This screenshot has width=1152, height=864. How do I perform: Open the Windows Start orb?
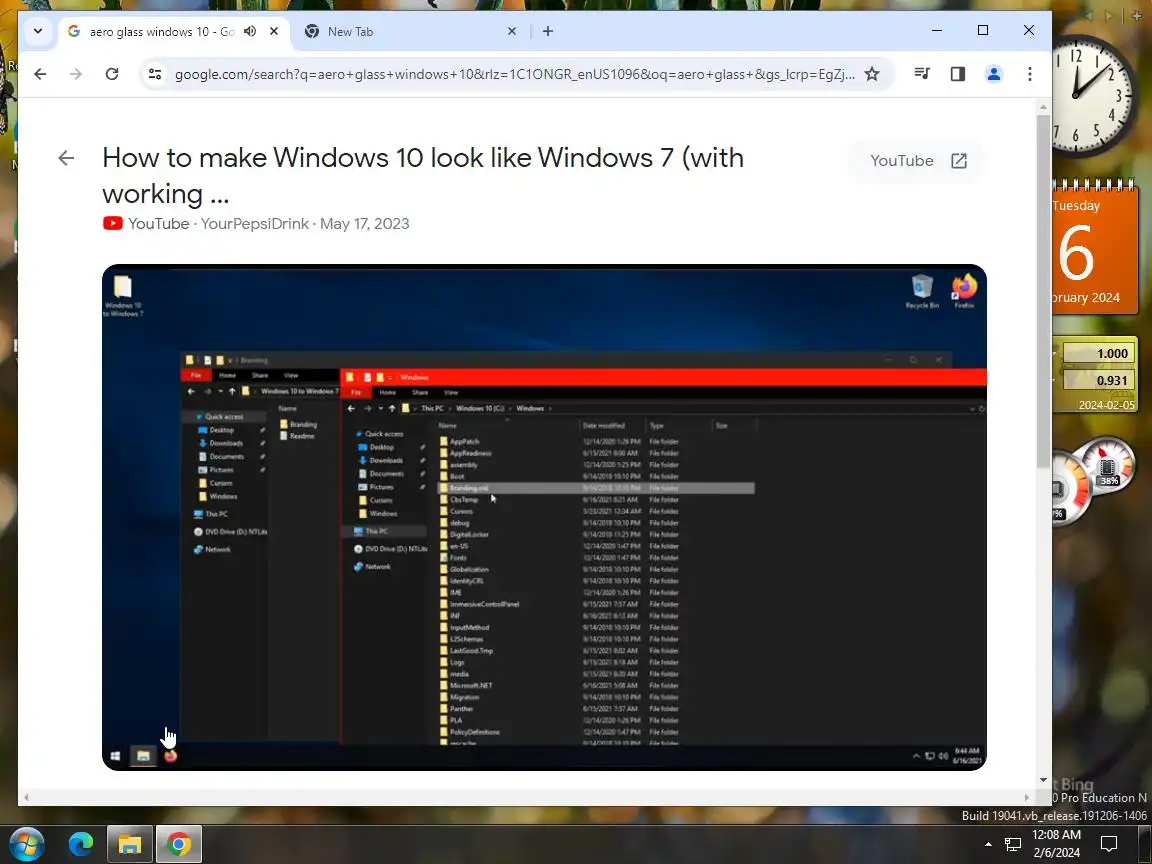click(x=26, y=844)
